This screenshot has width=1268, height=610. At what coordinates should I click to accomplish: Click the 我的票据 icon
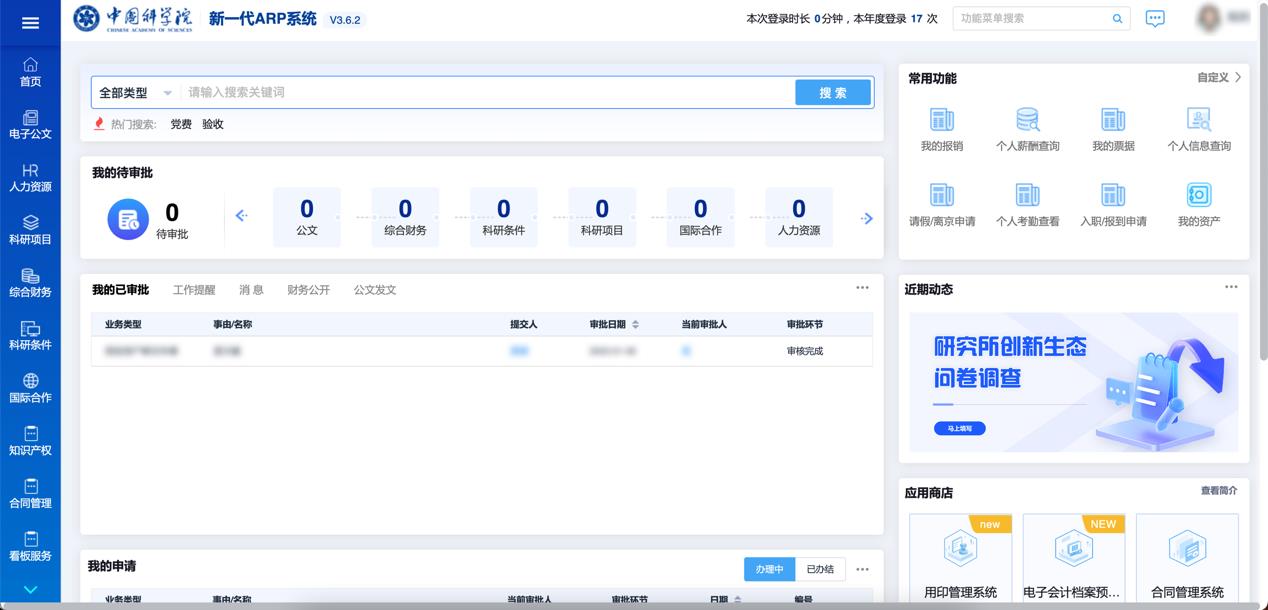1113,121
